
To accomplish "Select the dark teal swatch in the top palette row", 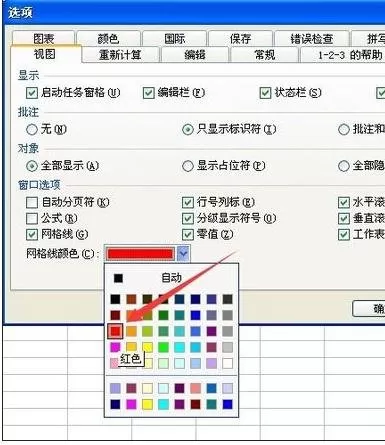I will tap(179, 299).
